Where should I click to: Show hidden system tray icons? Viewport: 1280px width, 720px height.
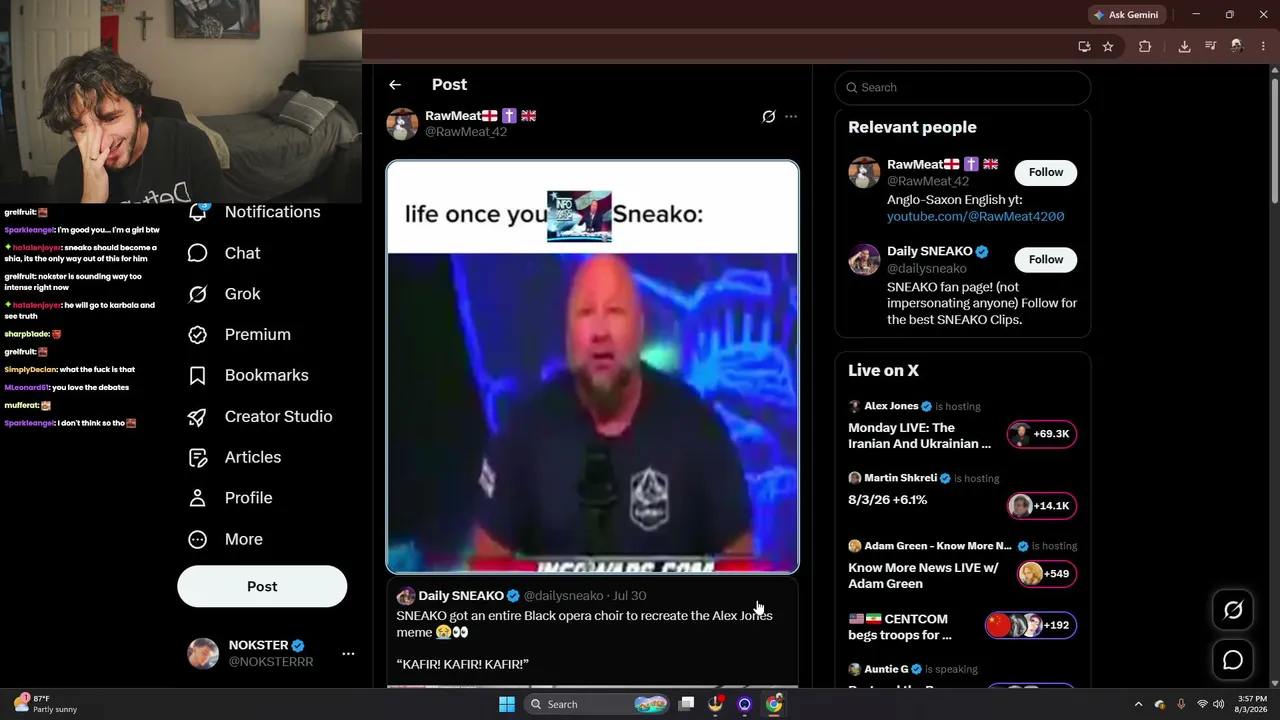point(1138,704)
